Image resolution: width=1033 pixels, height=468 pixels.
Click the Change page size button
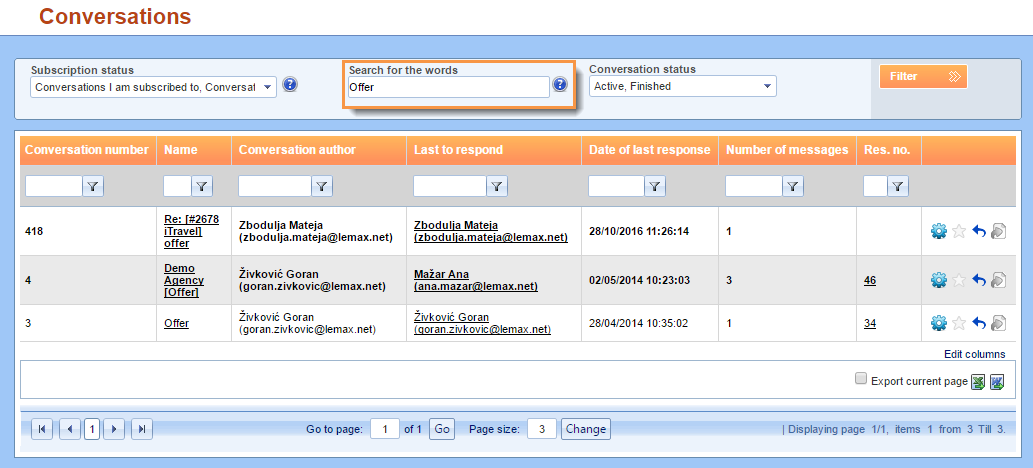(586, 429)
